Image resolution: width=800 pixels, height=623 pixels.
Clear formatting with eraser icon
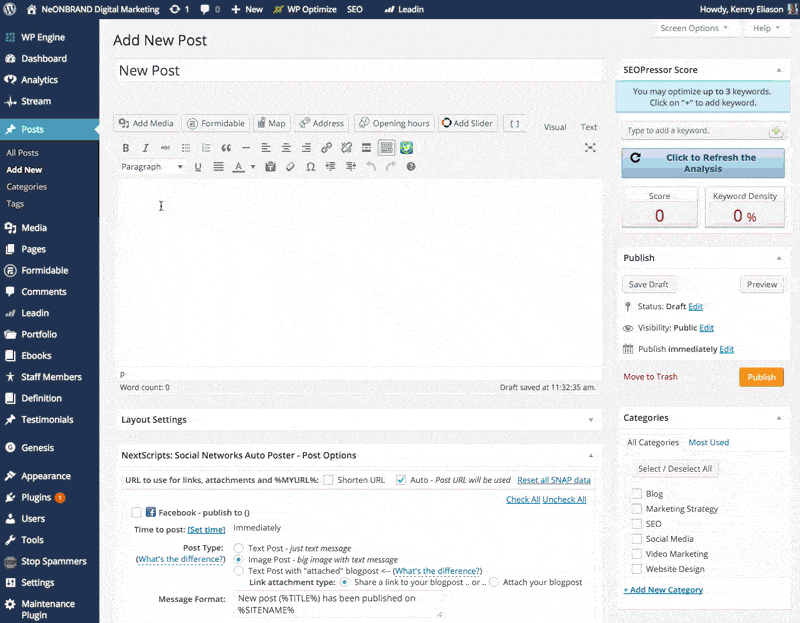290,167
